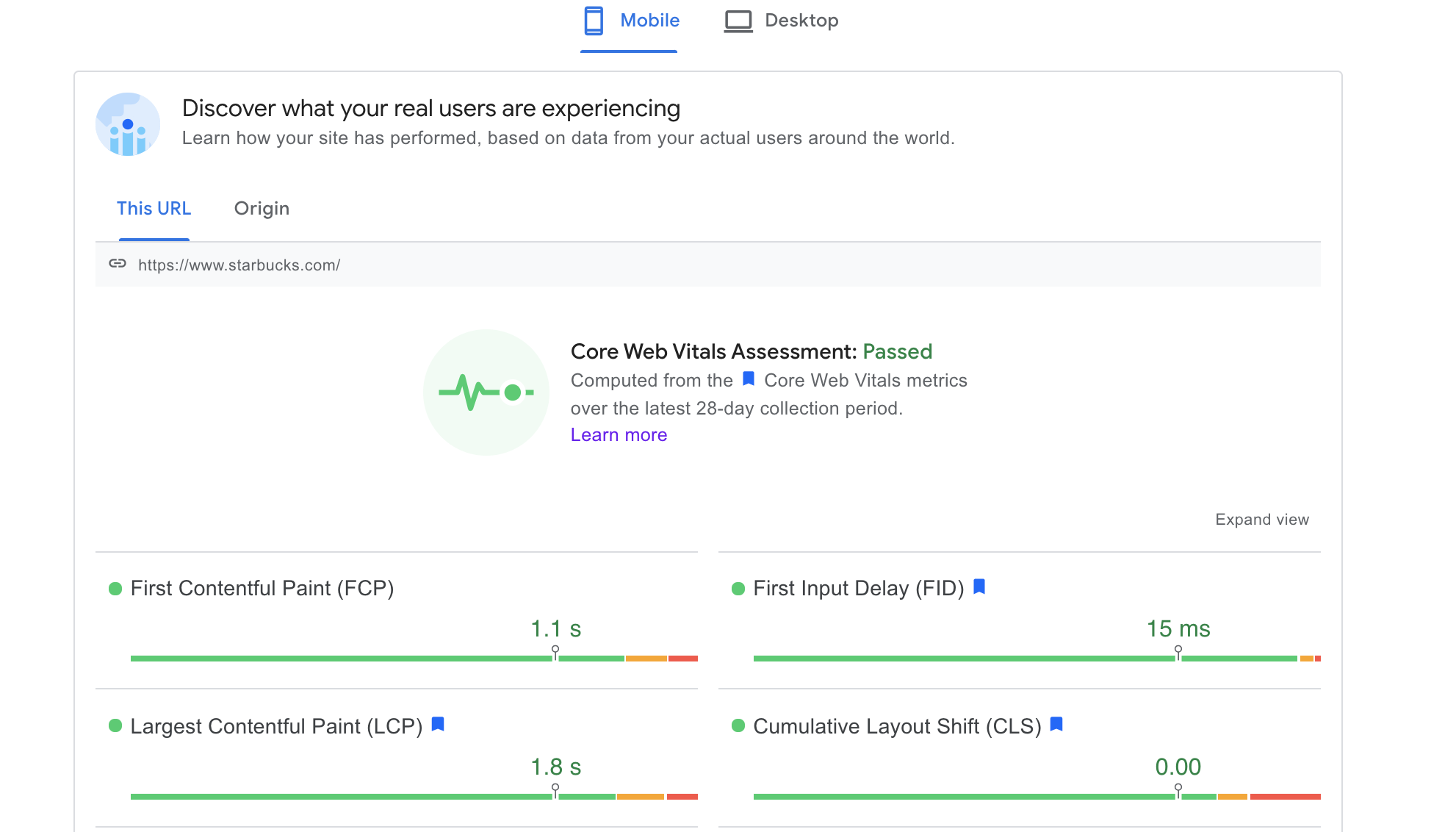Click bookmark icon next to LCP
Screen dimensions: 1456x832
pos(438,725)
